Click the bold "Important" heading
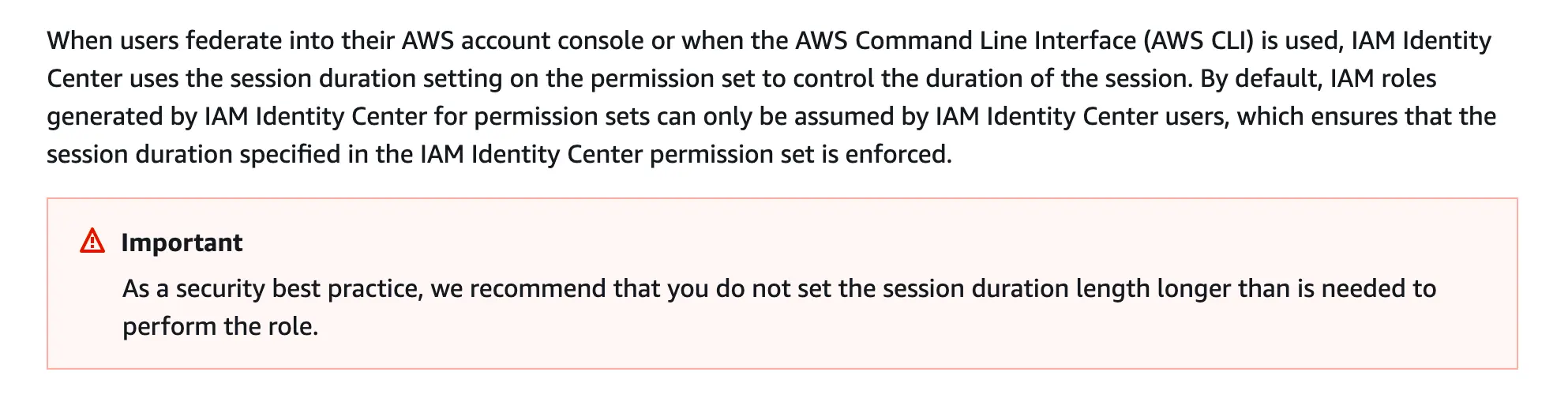 (182, 242)
